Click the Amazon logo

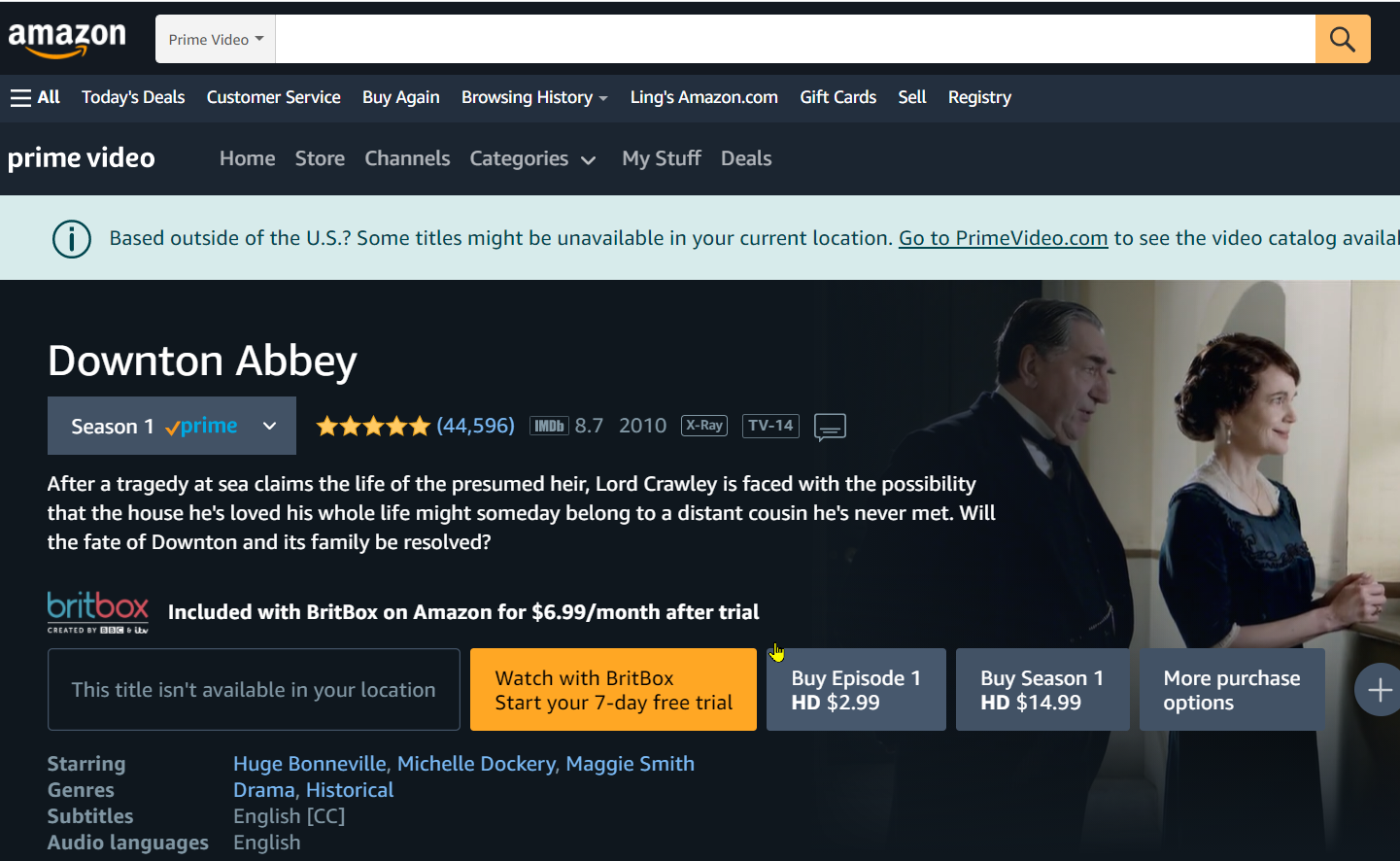point(67,39)
